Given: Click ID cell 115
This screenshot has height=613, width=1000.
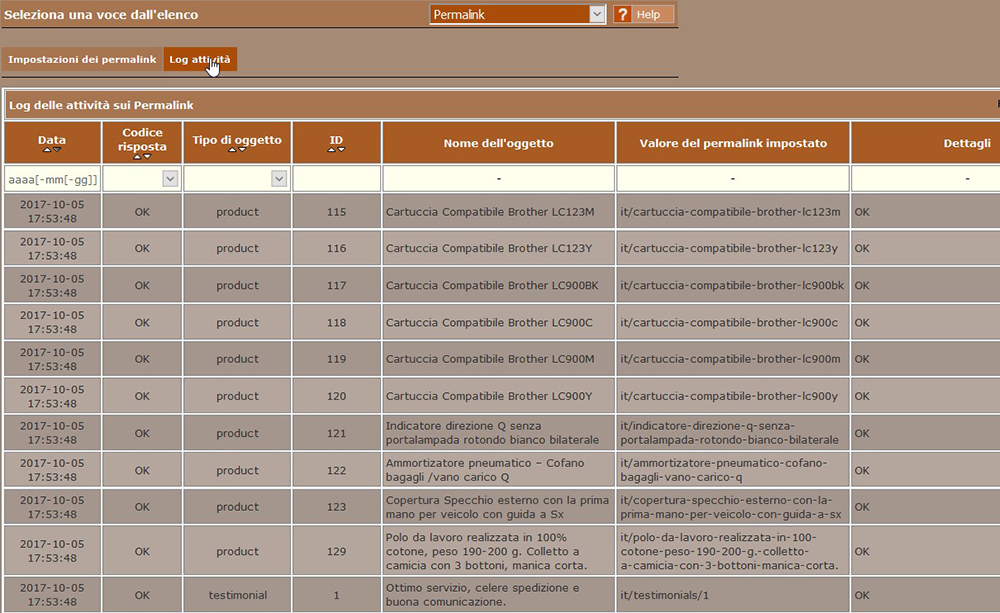Looking at the screenshot, I should coord(337,212).
